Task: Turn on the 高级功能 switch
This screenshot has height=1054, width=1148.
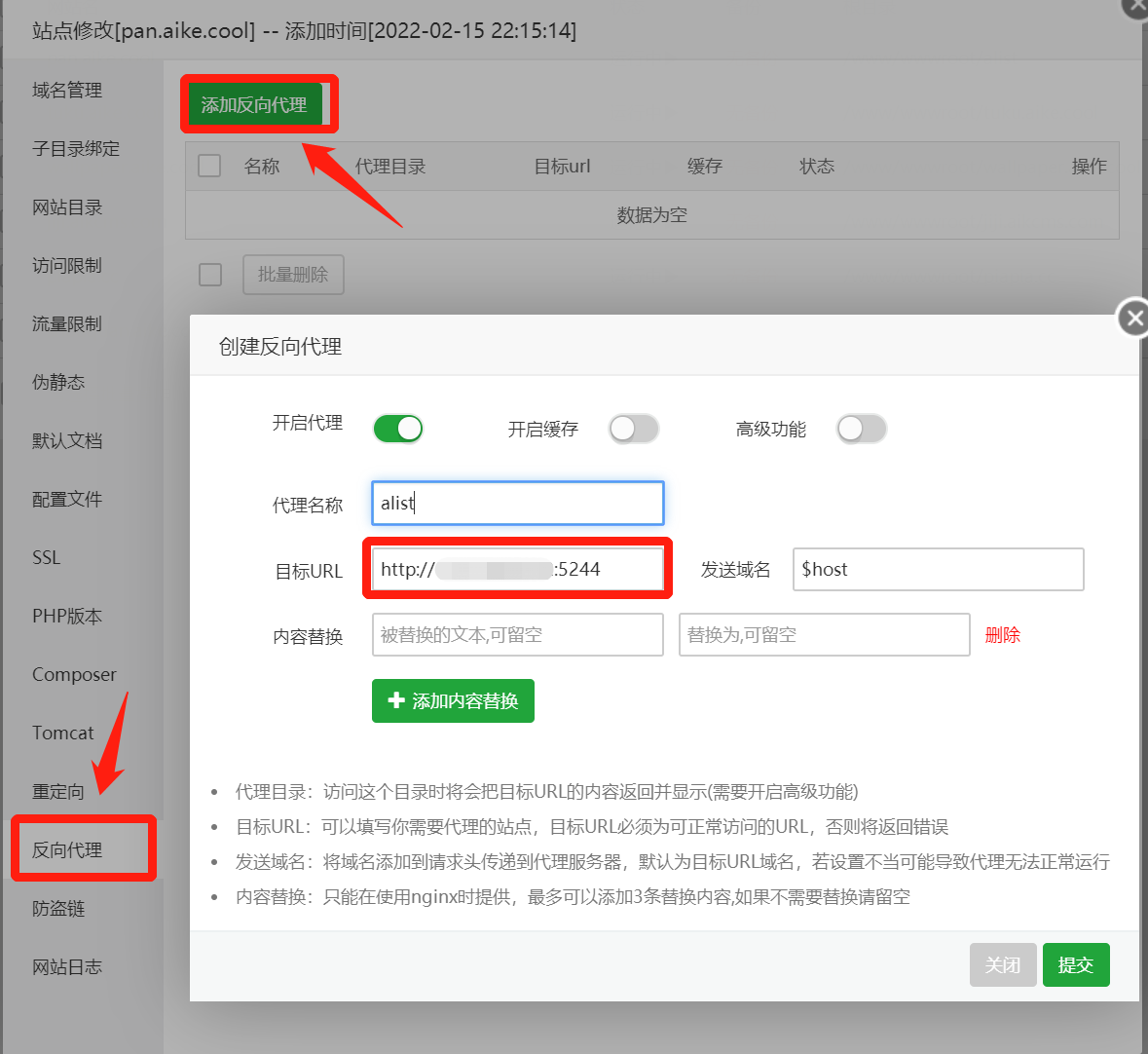Action: [x=861, y=429]
